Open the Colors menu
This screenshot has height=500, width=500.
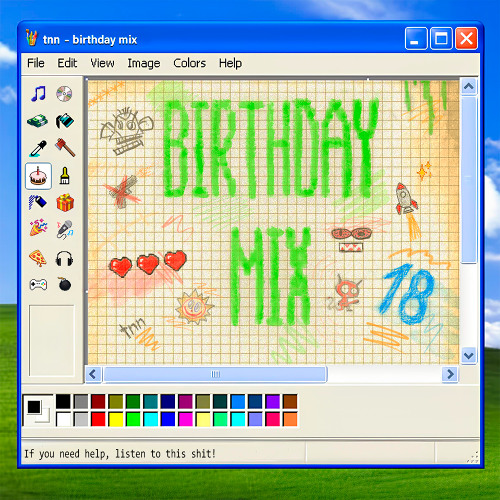[189, 63]
